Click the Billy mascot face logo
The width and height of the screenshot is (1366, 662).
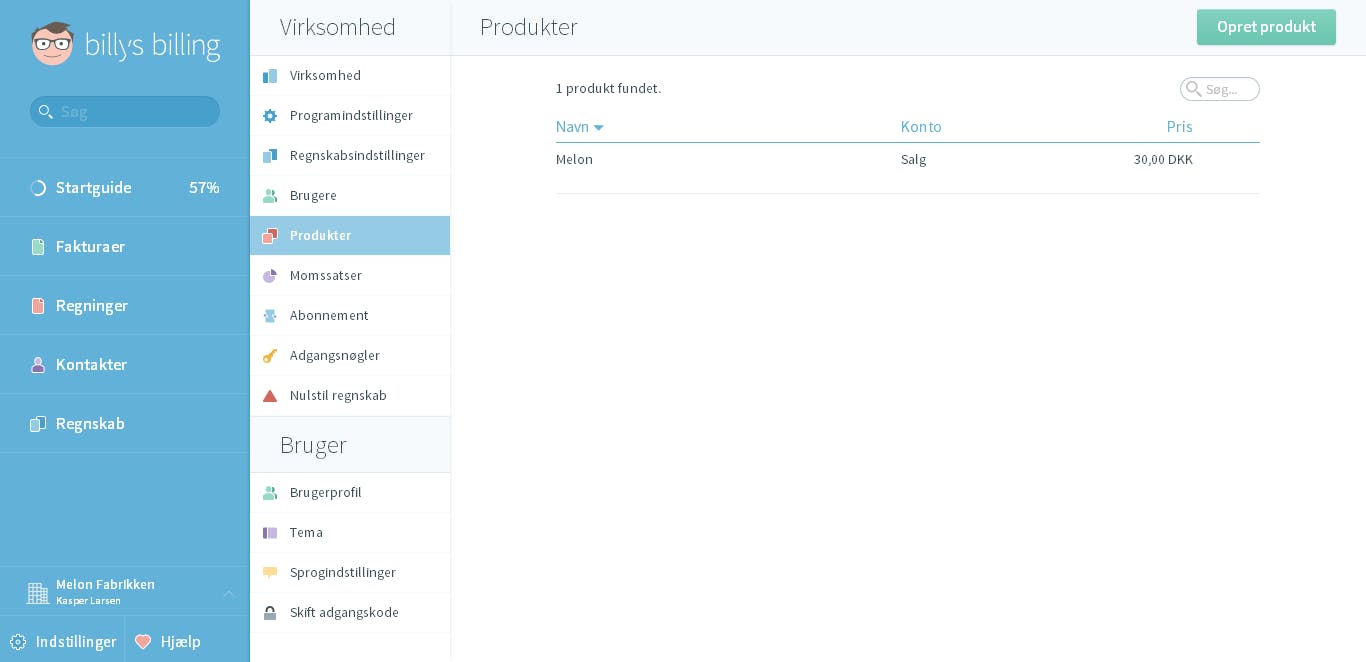pos(52,43)
